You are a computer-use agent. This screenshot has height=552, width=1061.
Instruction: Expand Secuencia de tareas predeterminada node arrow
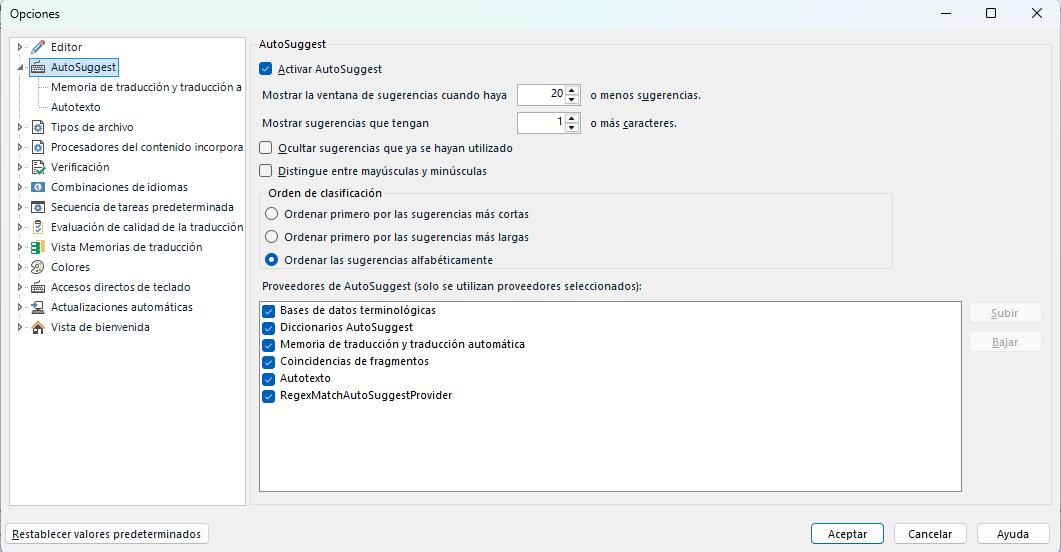20,207
